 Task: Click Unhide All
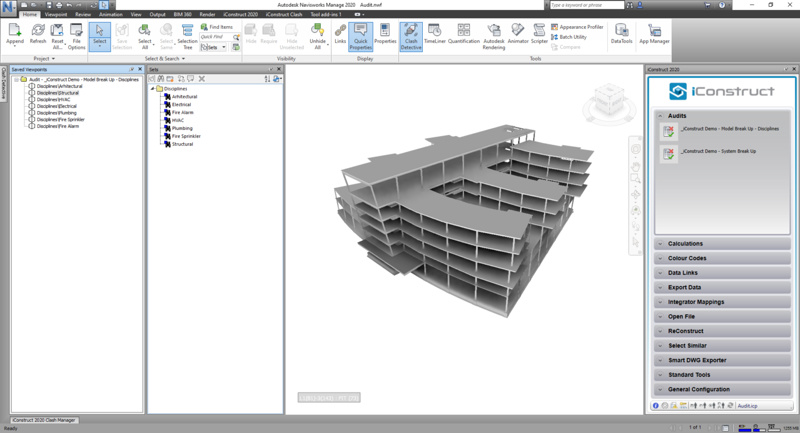coord(317,36)
